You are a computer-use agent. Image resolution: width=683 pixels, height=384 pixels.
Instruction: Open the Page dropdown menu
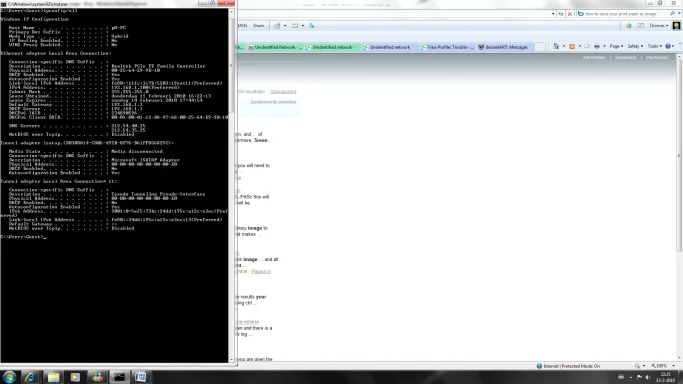point(616,46)
